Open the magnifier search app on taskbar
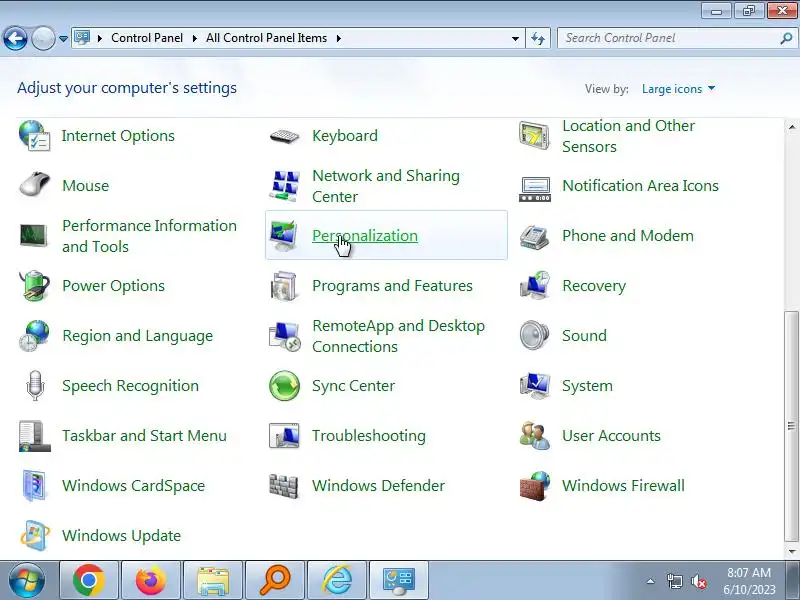The height and width of the screenshot is (600, 800). pyautogui.click(x=274, y=581)
